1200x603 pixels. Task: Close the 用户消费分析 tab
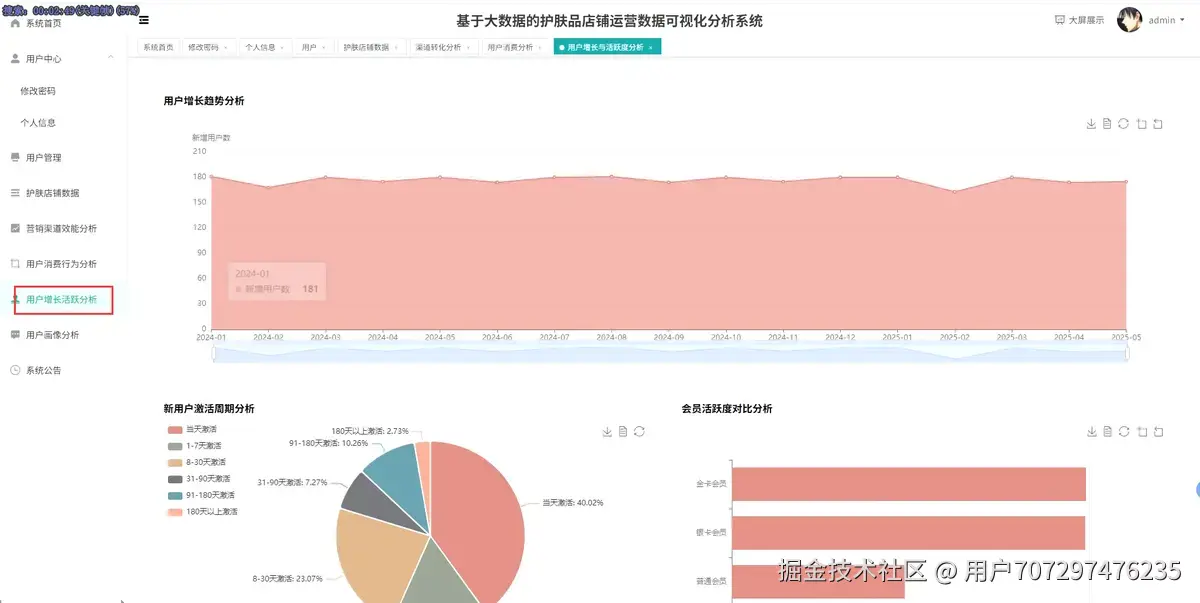pyautogui.click(x=541, y=47)
